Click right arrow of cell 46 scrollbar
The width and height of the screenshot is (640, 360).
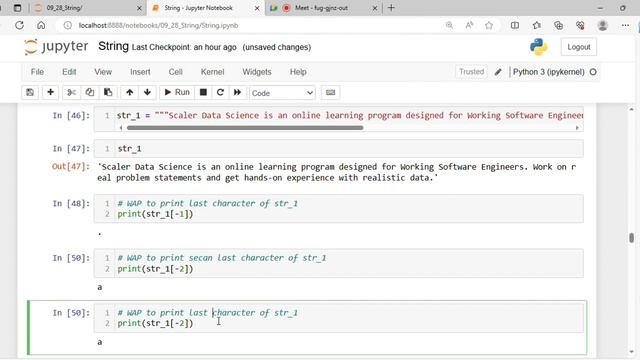pyautogui.click(x=577, y=128)
